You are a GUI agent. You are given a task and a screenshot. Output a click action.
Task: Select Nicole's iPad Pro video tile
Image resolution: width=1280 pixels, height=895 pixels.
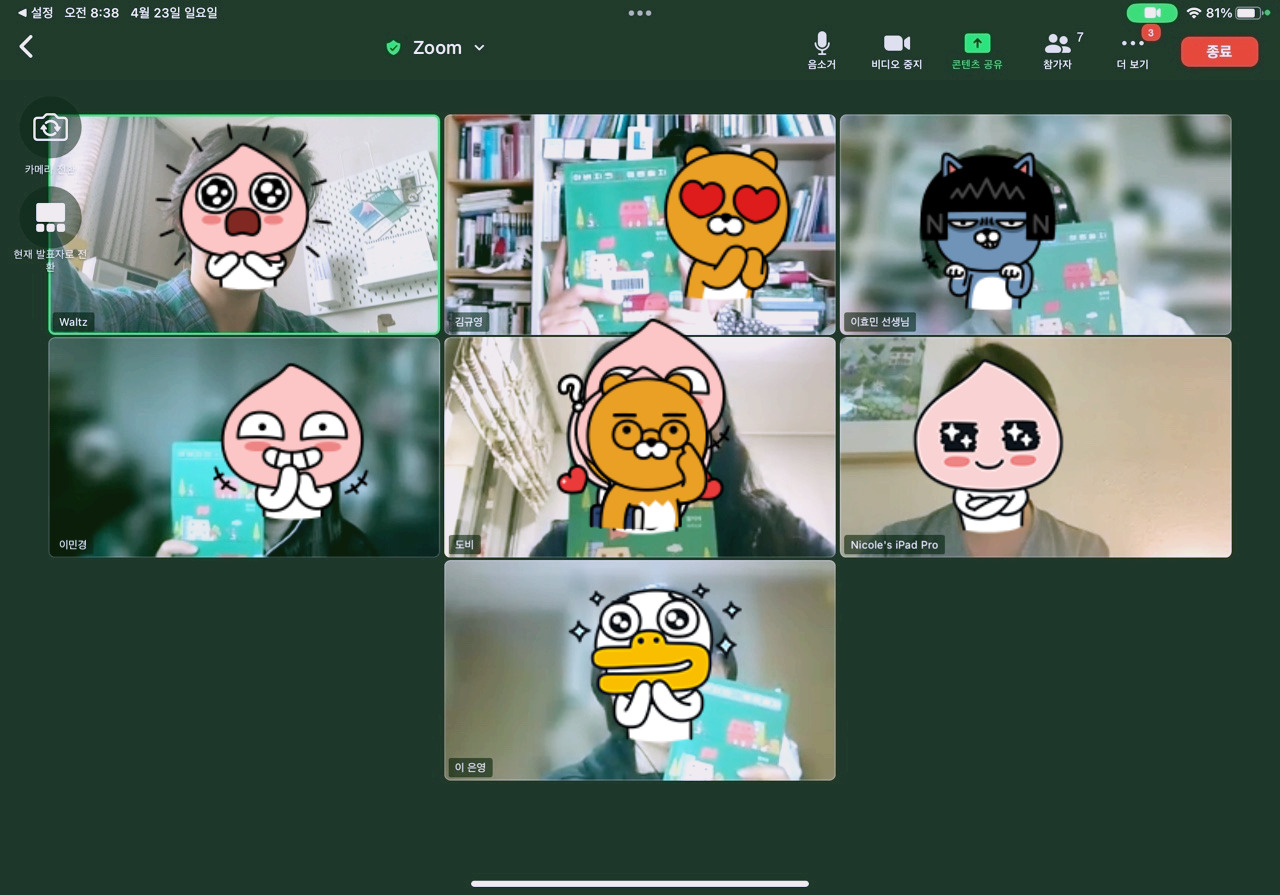click(x=1036, y=447)
